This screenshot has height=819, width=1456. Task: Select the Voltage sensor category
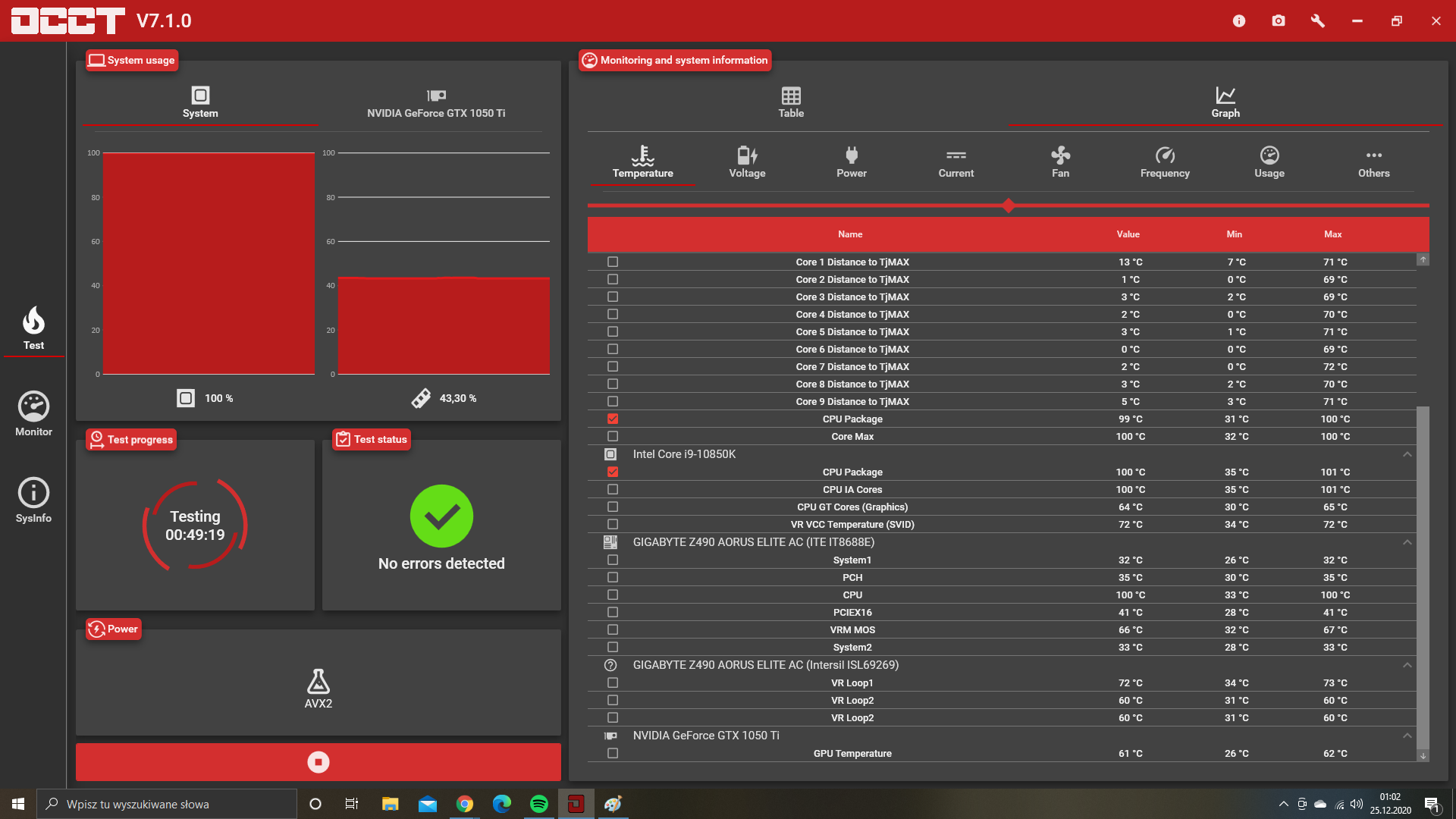(747, 163)
